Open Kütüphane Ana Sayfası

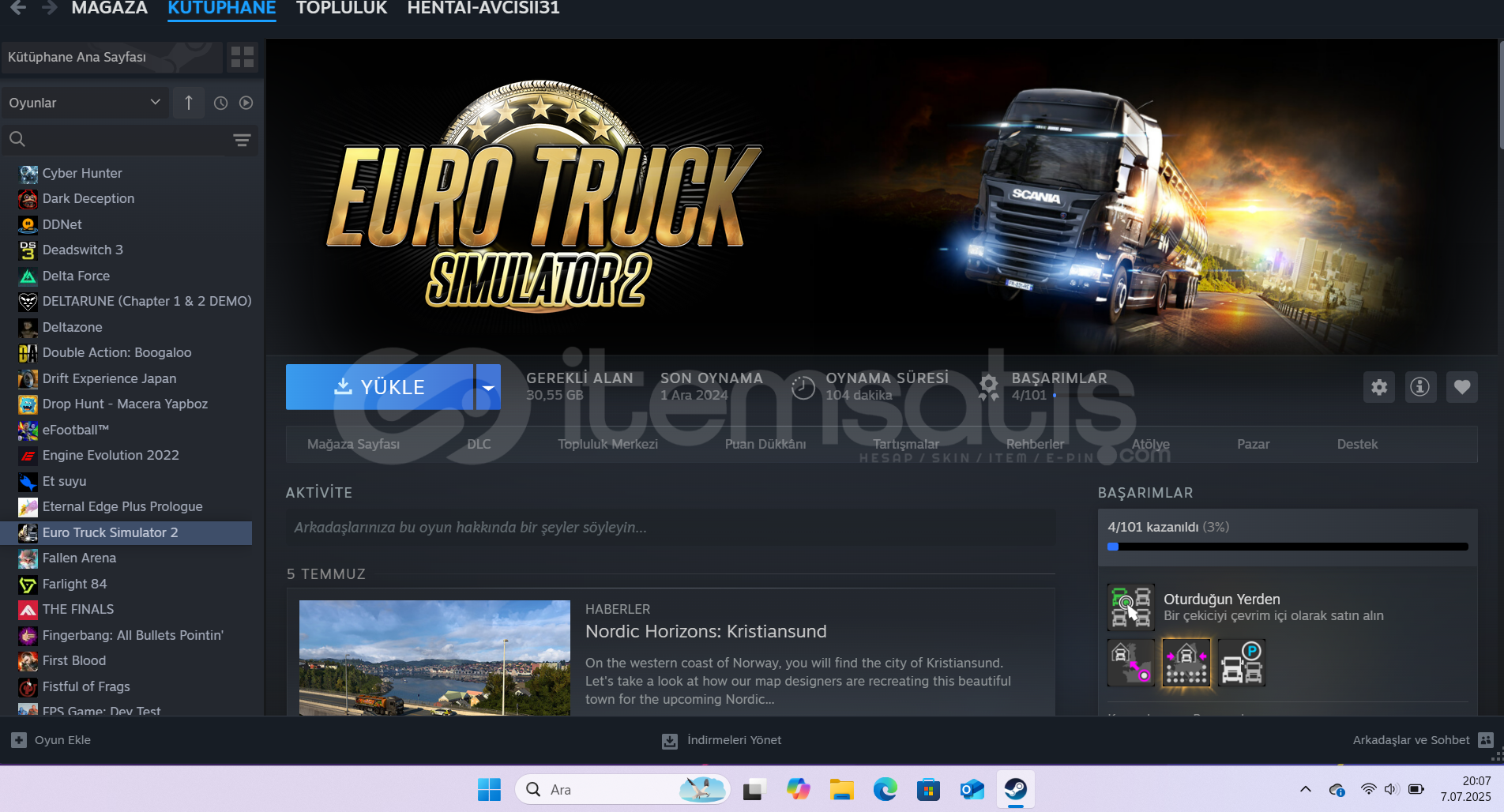pos(111,57)
